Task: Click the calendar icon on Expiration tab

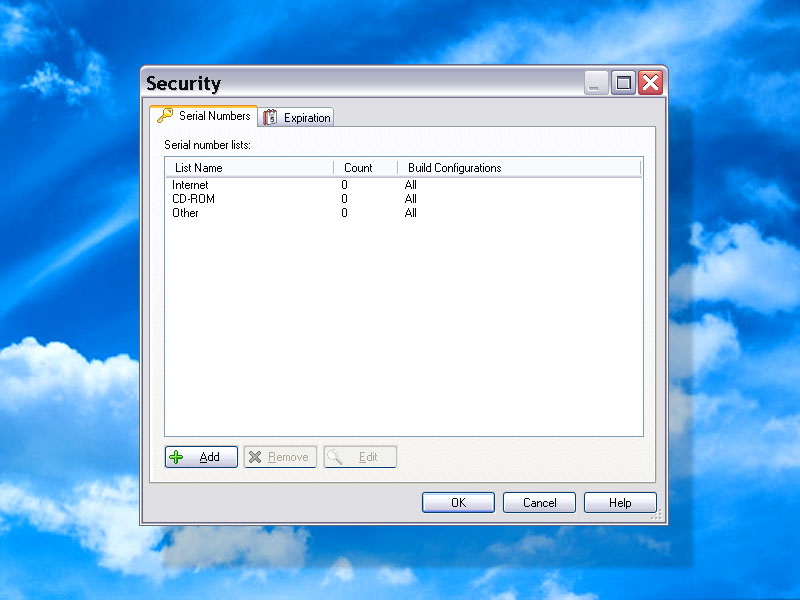Action: 270,117
